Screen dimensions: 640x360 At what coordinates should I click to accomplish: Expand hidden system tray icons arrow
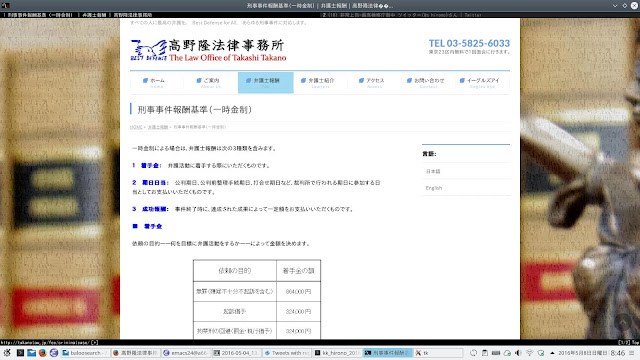tap(552, 353)
